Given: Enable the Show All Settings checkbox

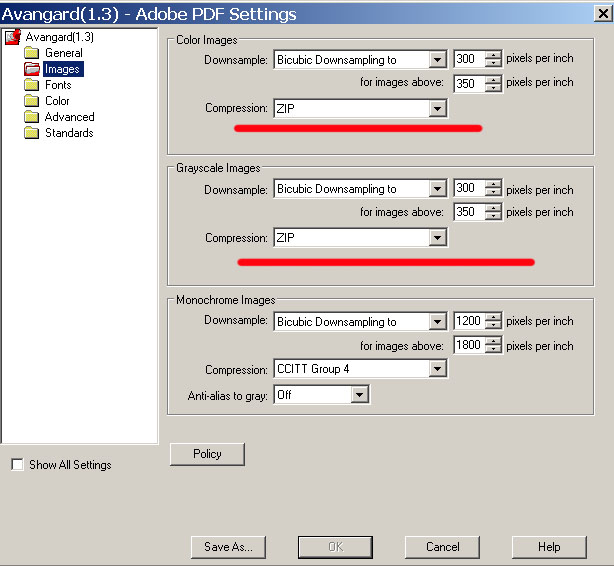Looking at the screenshot, I should click(17, 465).
